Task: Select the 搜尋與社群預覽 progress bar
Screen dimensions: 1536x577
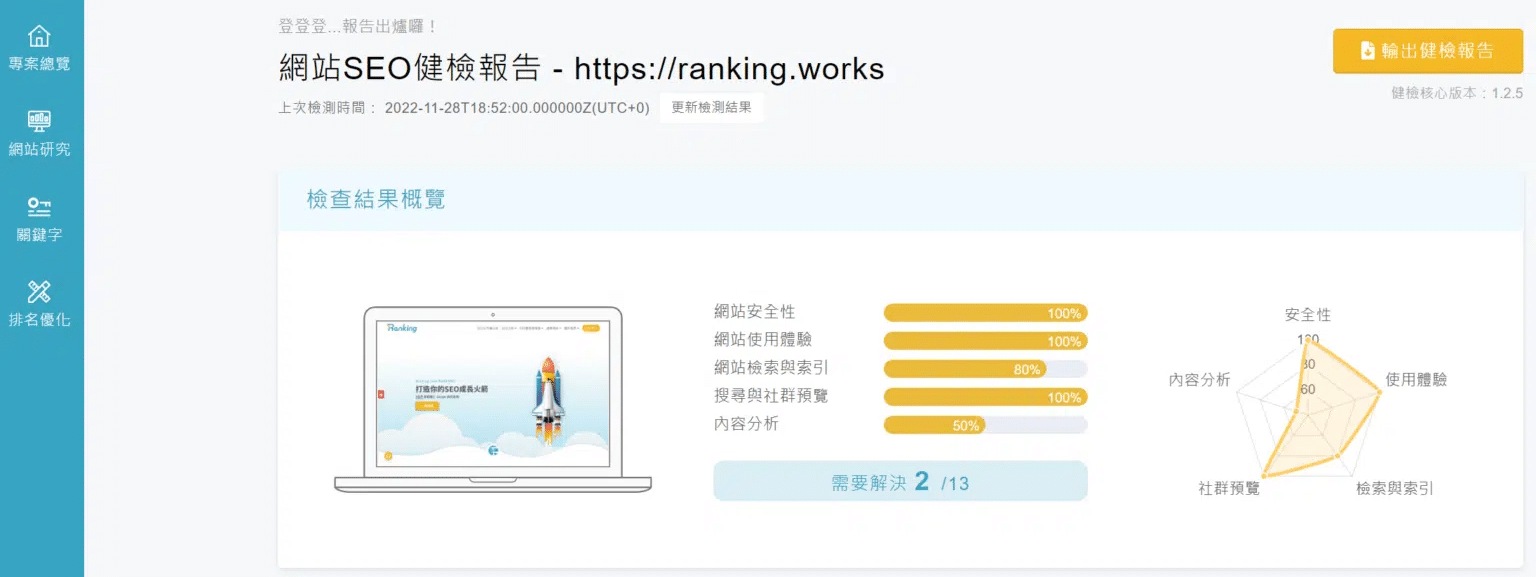Action: click(x=985, y=397)
